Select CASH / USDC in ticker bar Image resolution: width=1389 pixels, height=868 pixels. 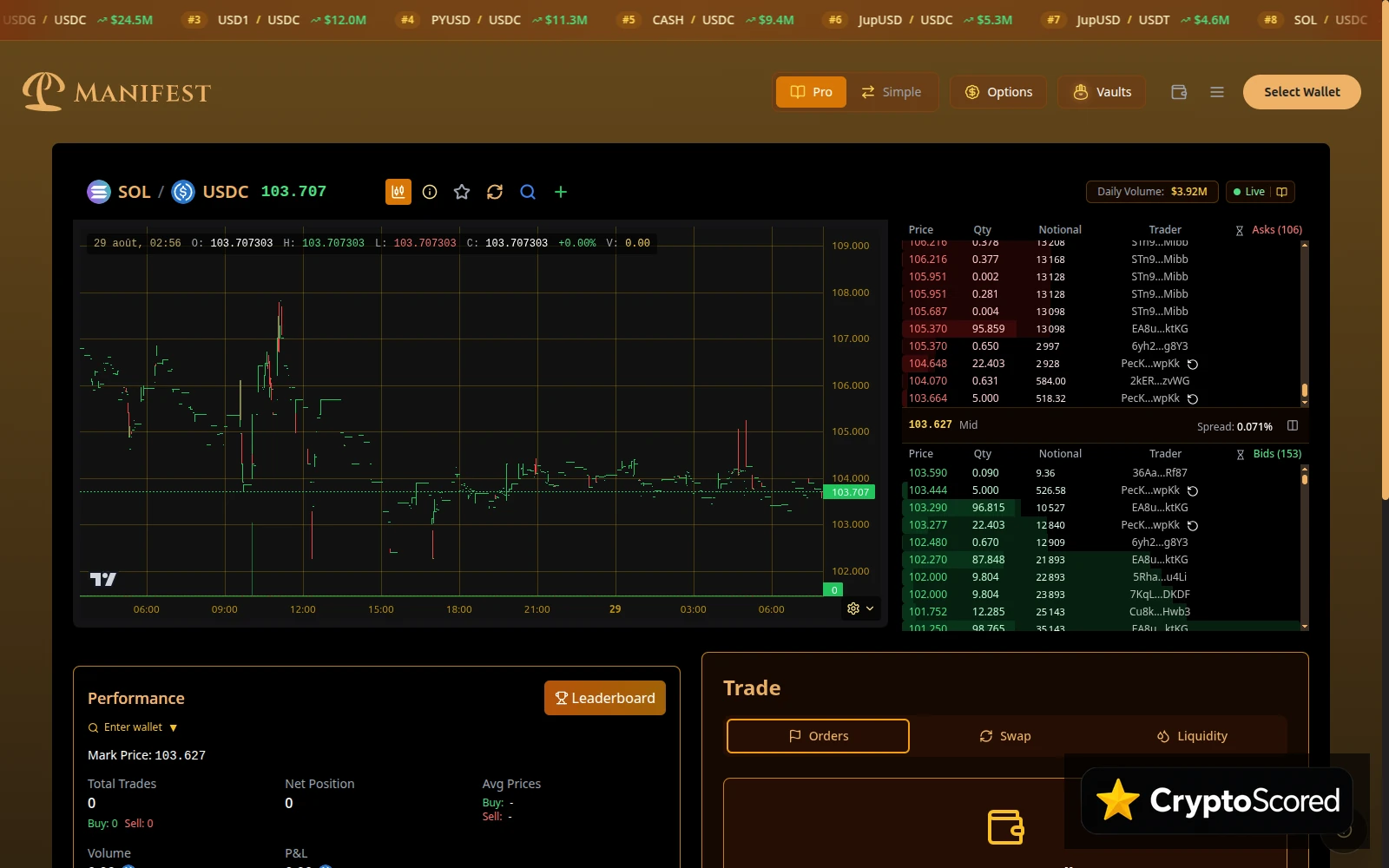point(707,19)
